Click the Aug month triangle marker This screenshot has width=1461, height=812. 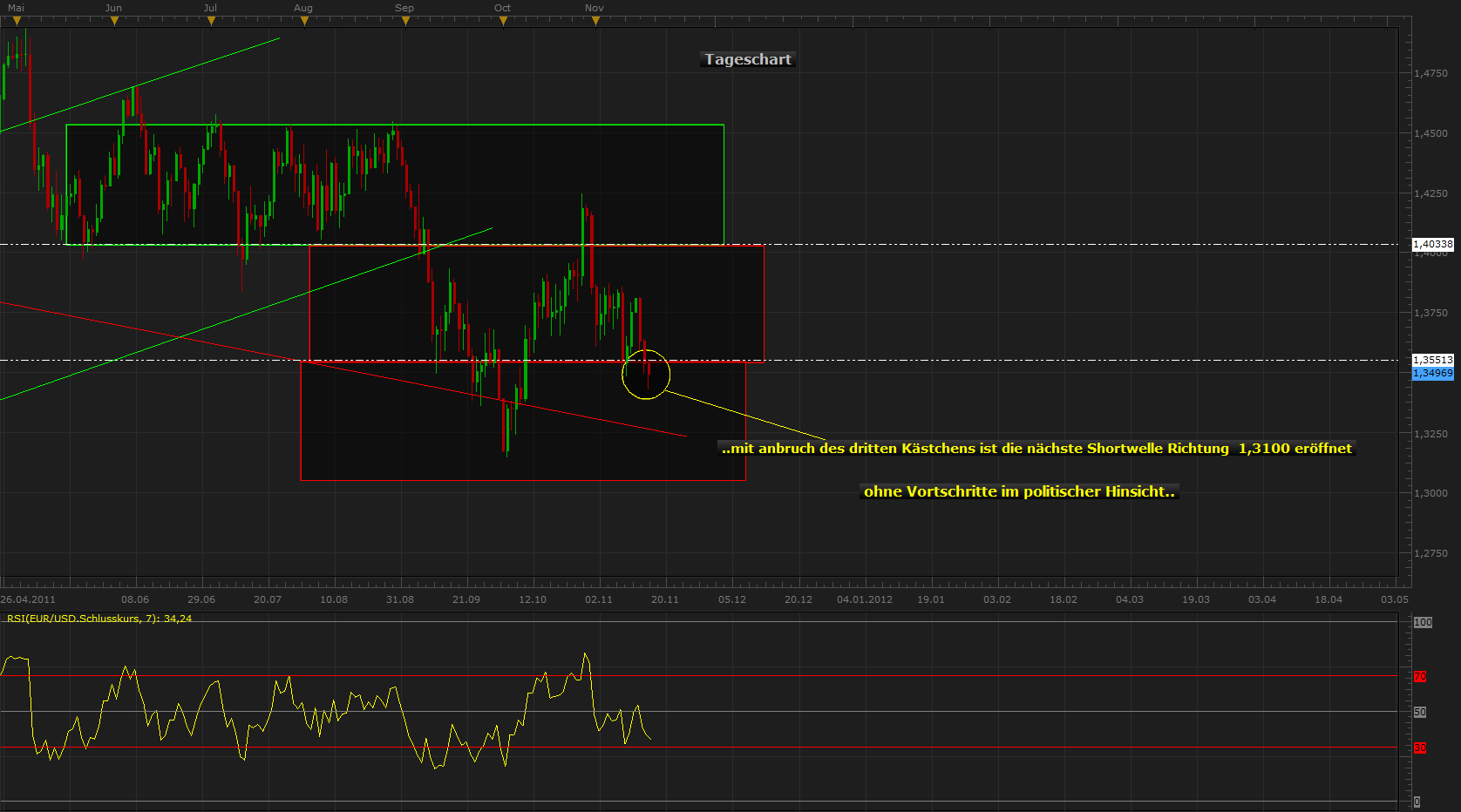tap(304, 21)
